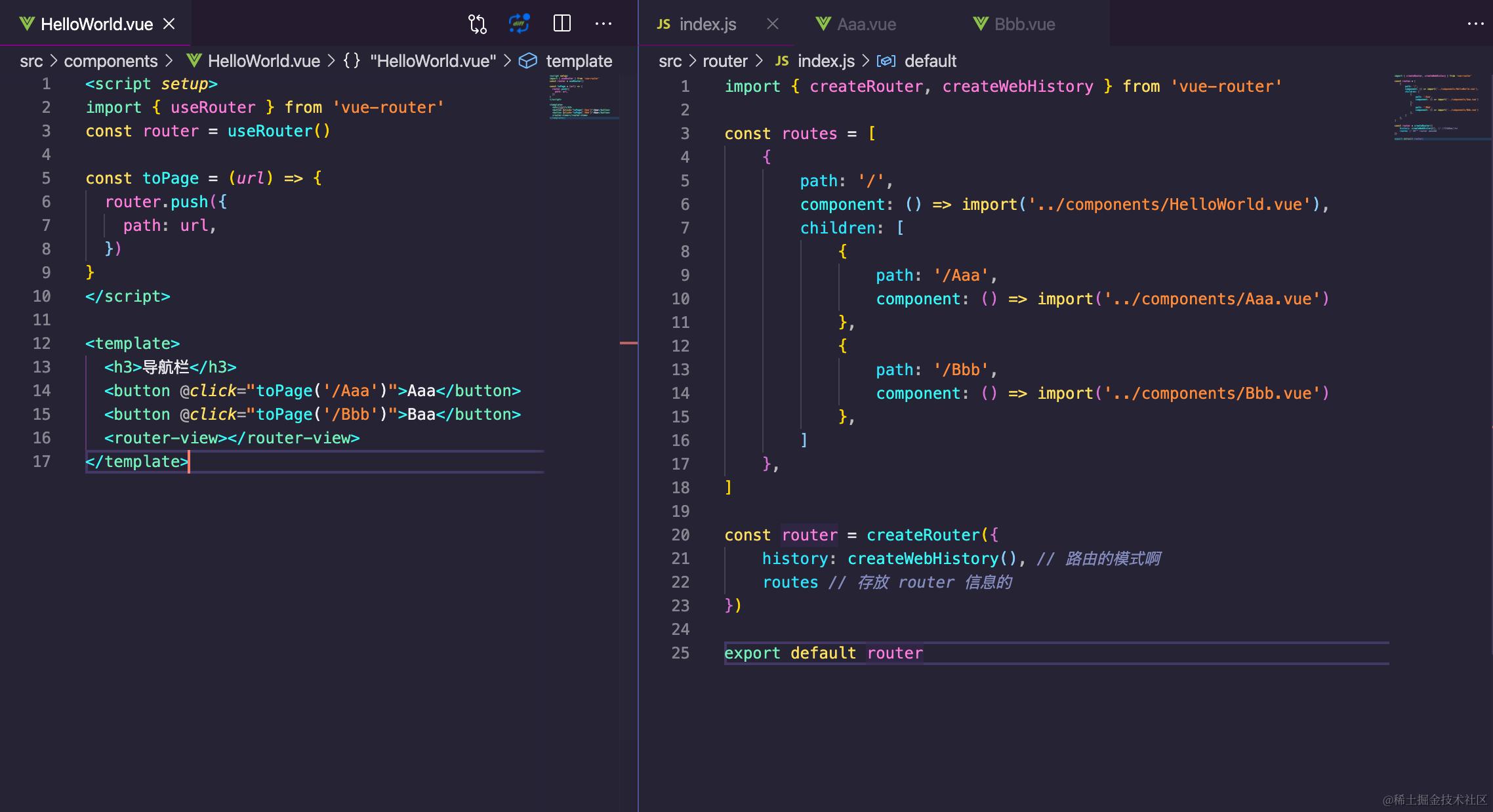Screen dimensions: 1493x812
Task: Click the JS icon on index.js tab
Action: click(x=664, y=24)
